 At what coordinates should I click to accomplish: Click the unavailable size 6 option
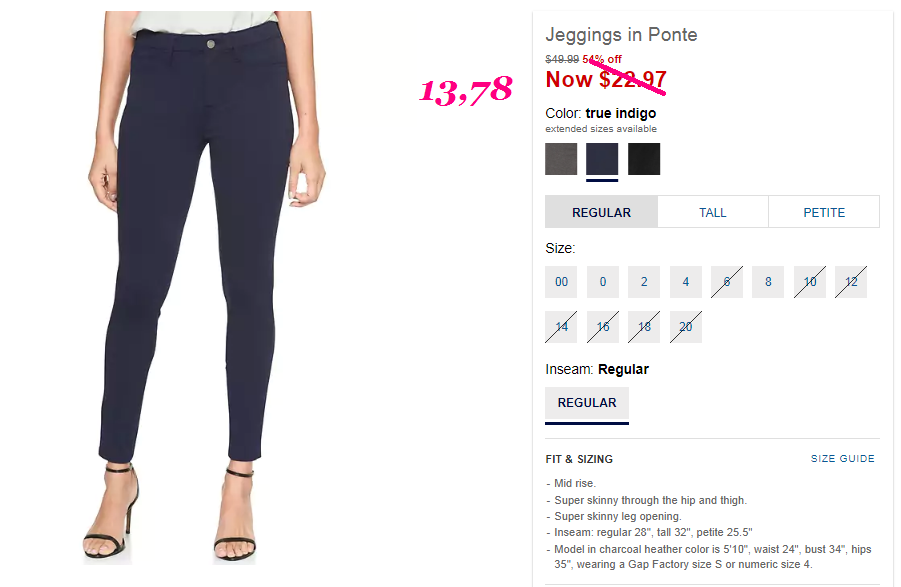tap(727, 282)
